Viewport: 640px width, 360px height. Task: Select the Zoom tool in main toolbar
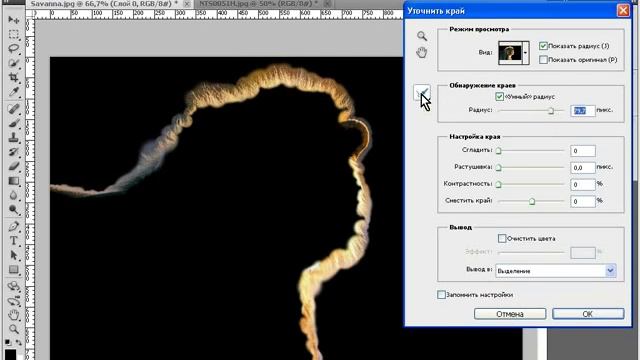[x=13, y=329]
